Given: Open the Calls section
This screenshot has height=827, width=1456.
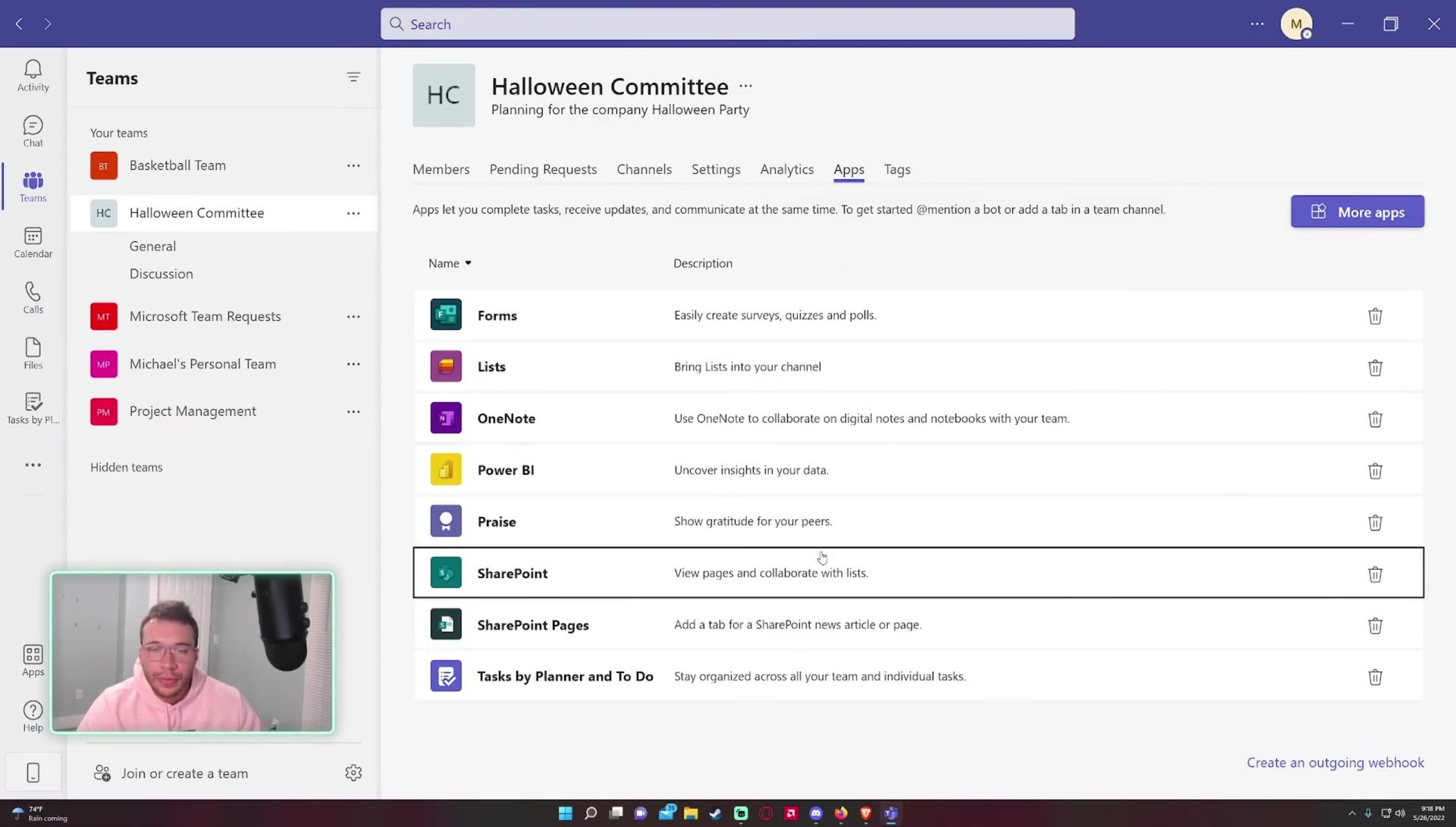Looking at the screenshot, I should pos(33,297).
